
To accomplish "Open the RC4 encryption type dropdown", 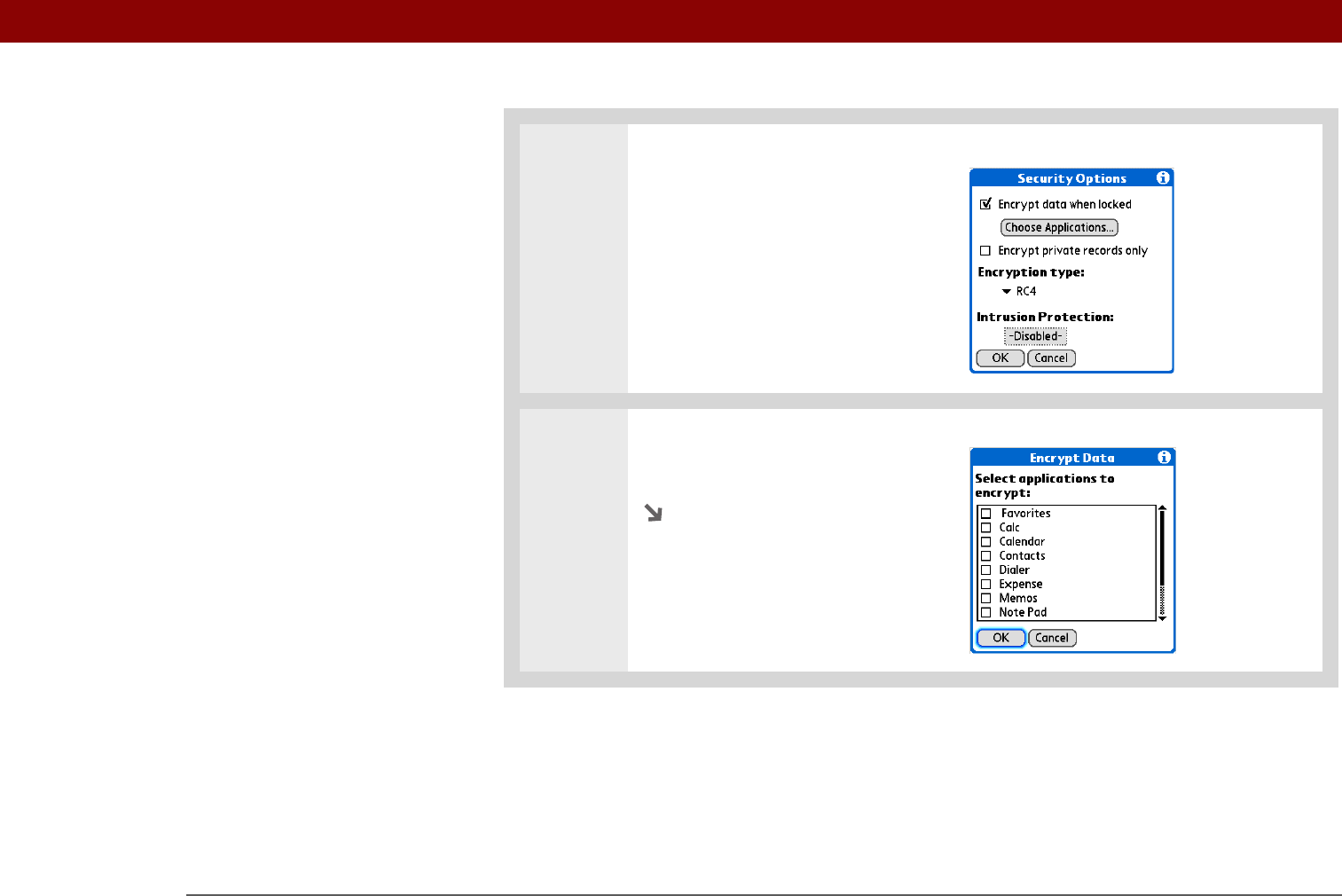I will pos(1019,292).
